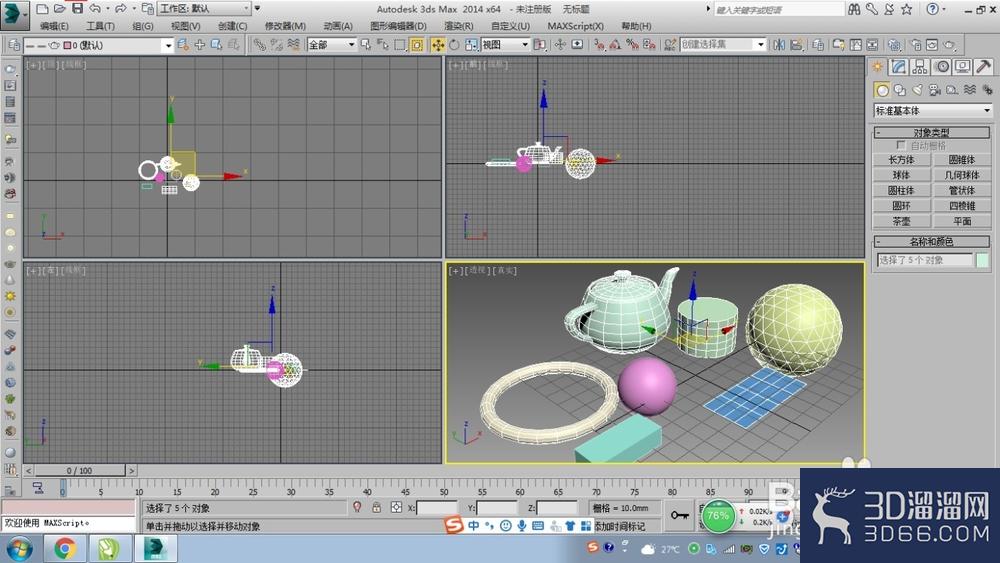Open the Render Setup icon
The height and width of the screenshot is (563, 1000).
(x=916, y=45)
